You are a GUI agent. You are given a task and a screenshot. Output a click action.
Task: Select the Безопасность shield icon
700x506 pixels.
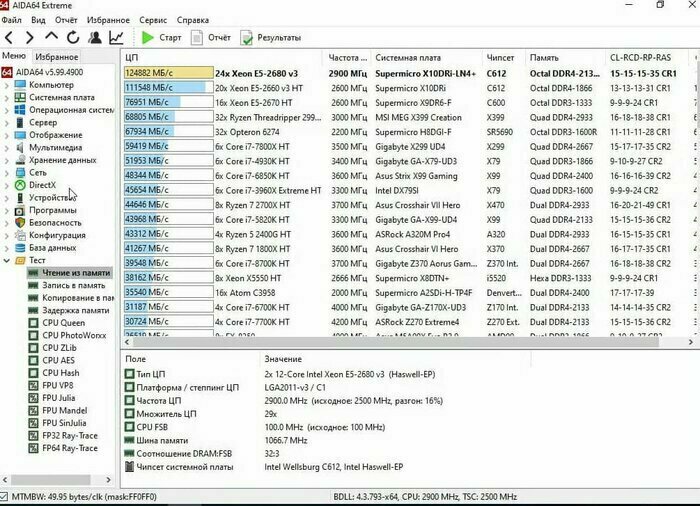20,222
